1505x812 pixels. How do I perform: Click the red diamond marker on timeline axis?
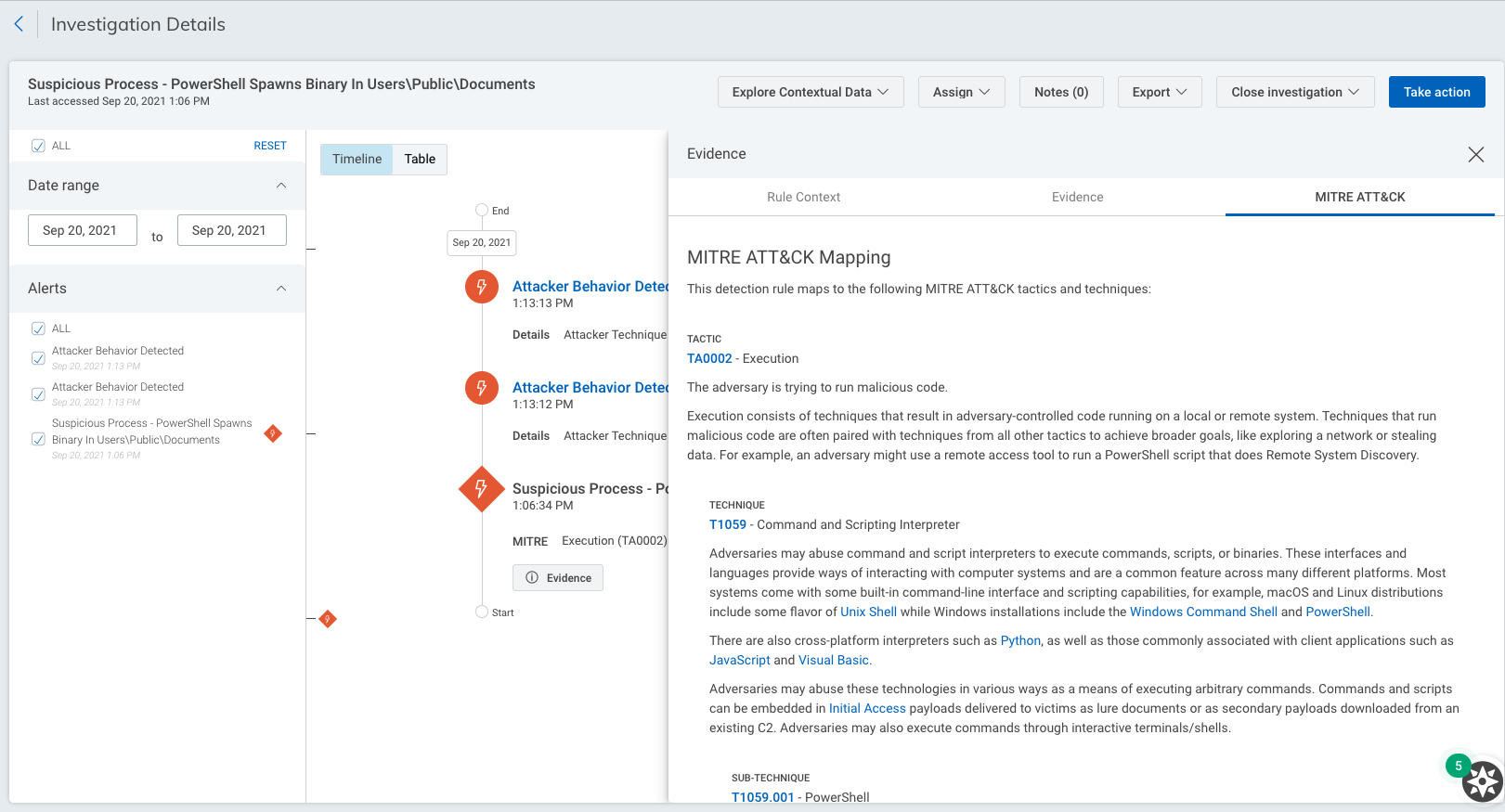tap(328, 619)
